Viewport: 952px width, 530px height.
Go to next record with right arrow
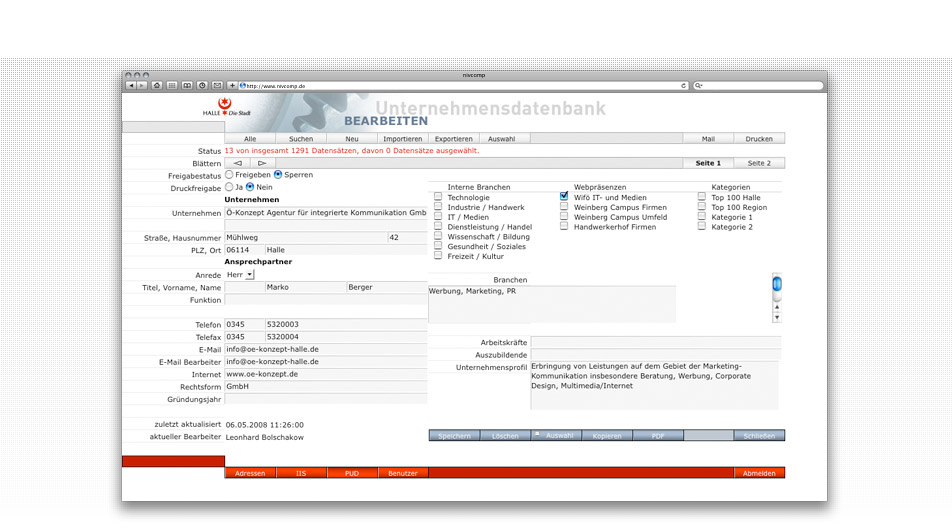(262, 163)
